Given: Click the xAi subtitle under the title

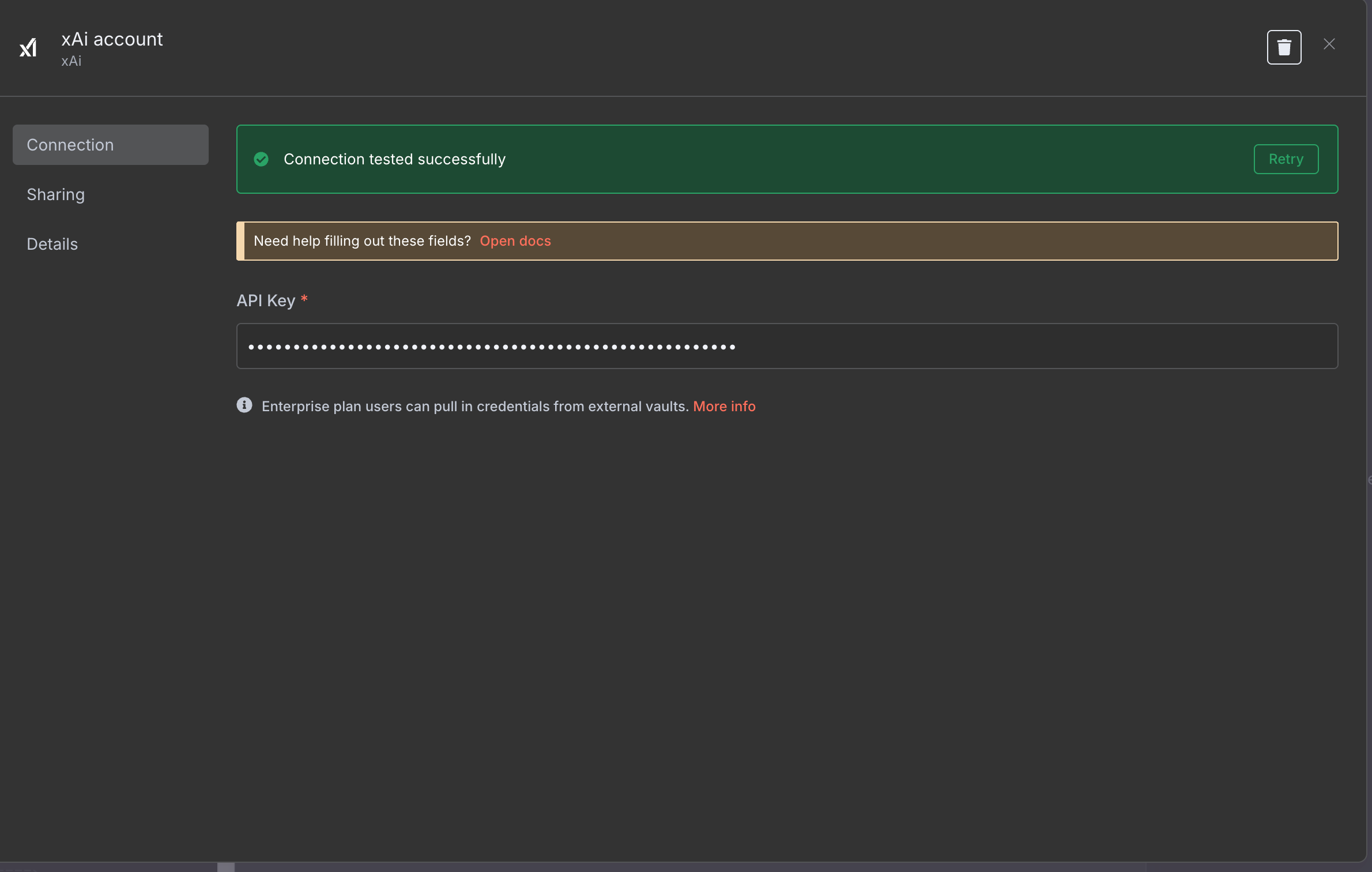Looking at the screenshot, I should [71, 61].
